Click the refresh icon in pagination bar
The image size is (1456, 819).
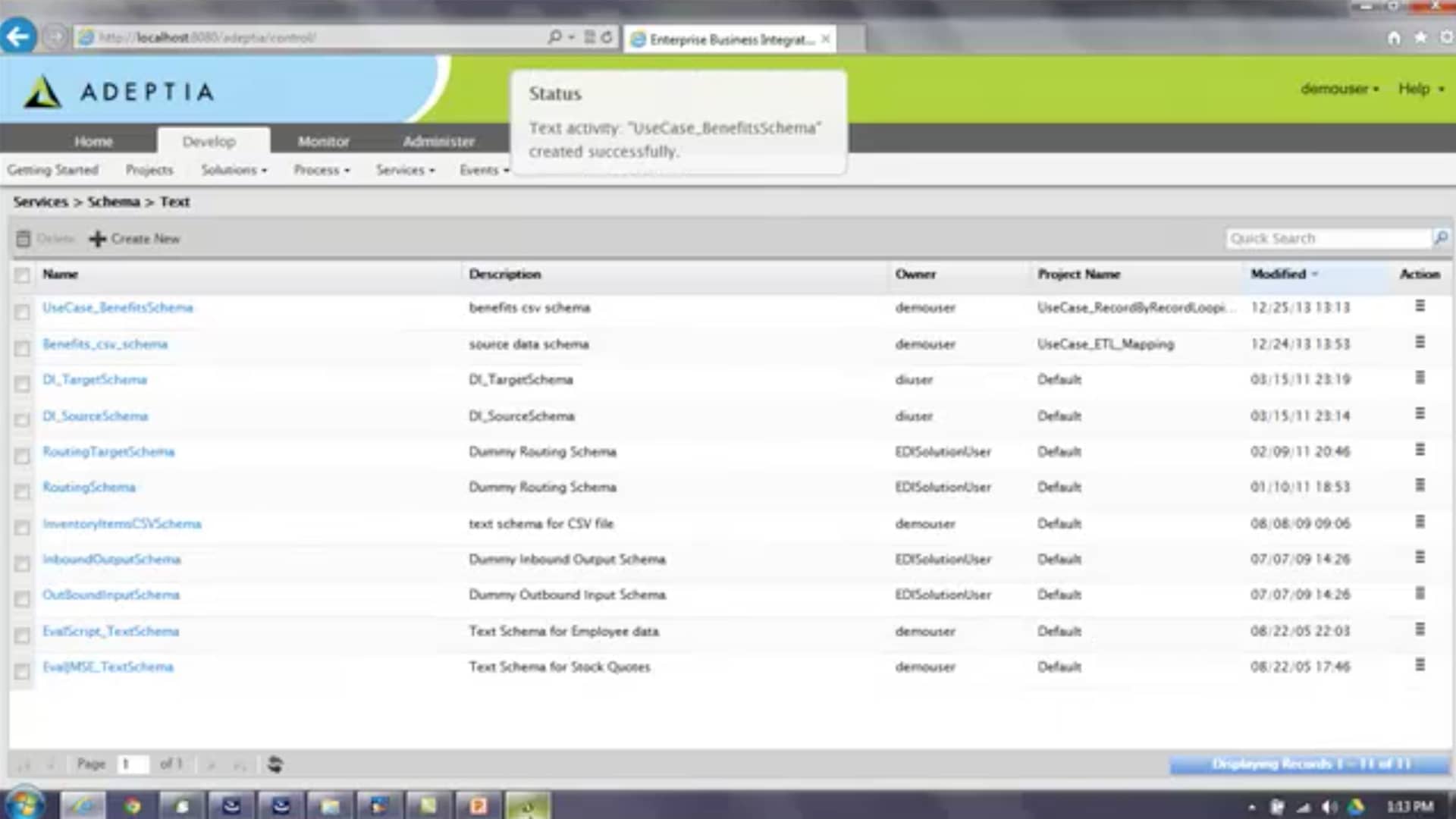point(275,764)
